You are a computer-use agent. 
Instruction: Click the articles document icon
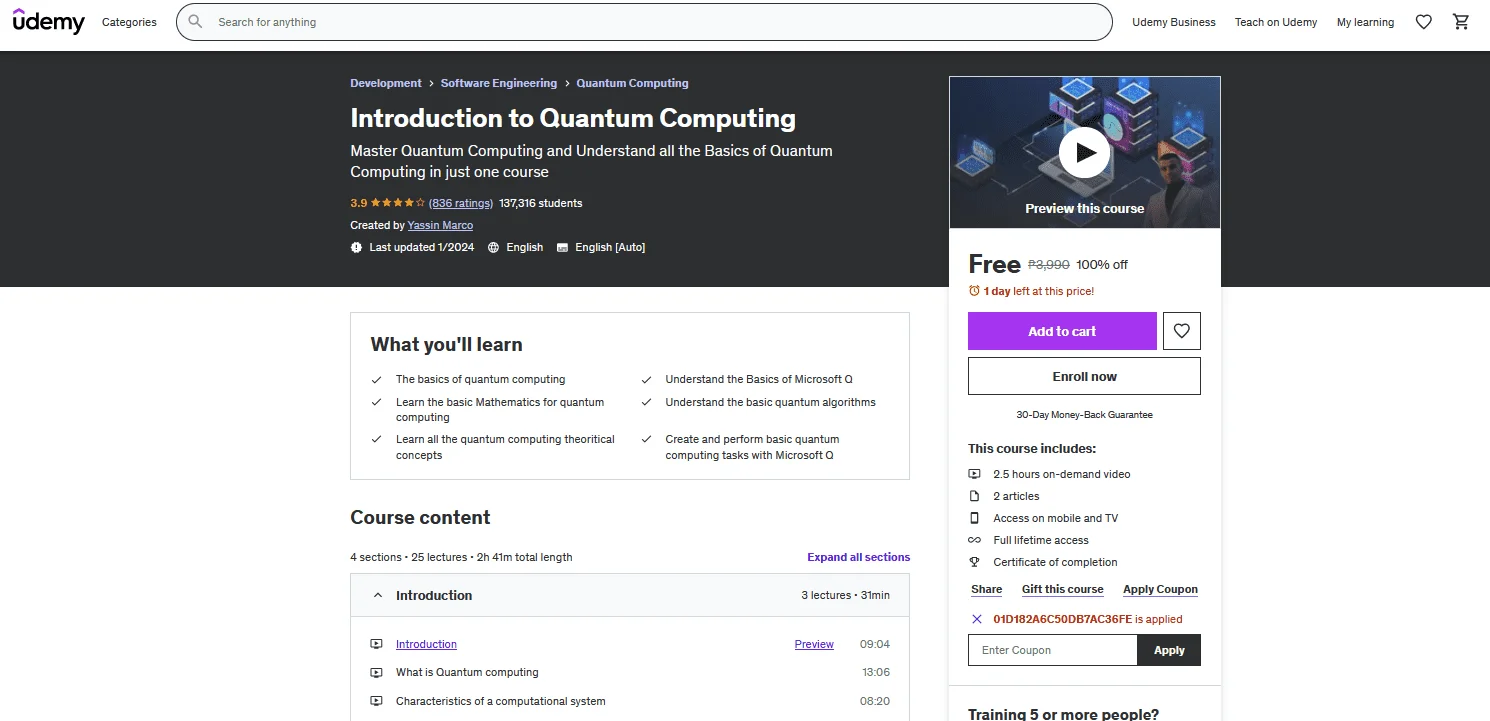(x=975, y=496)
